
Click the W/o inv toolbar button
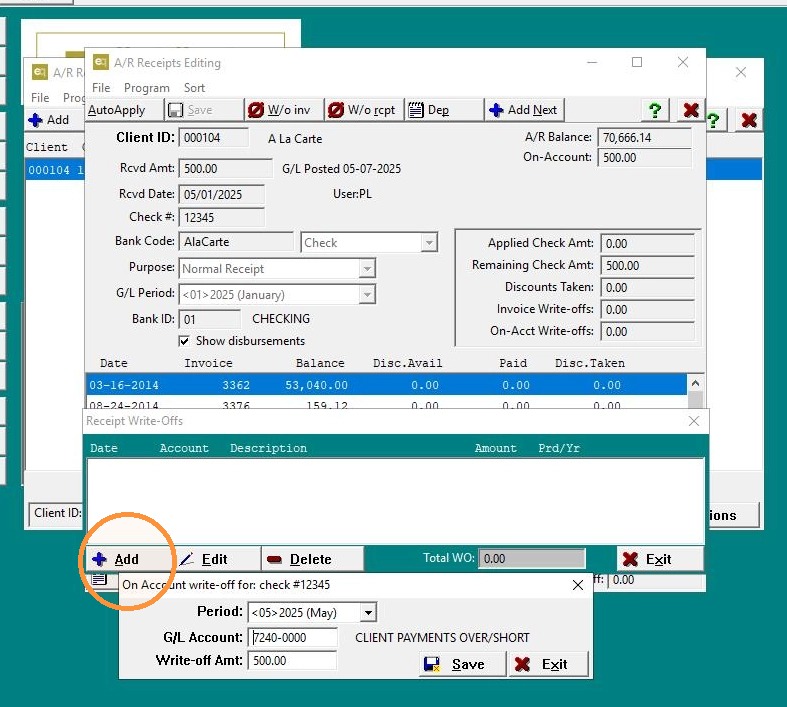click(x=284, y=110)
